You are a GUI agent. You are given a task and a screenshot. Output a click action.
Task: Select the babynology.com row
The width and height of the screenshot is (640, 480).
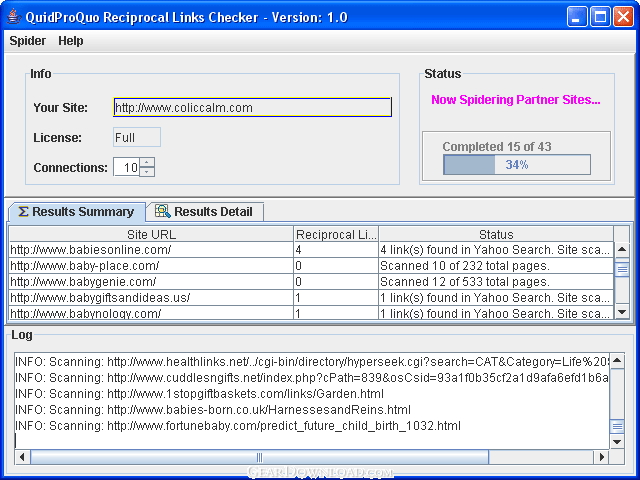tap(311, 313)
